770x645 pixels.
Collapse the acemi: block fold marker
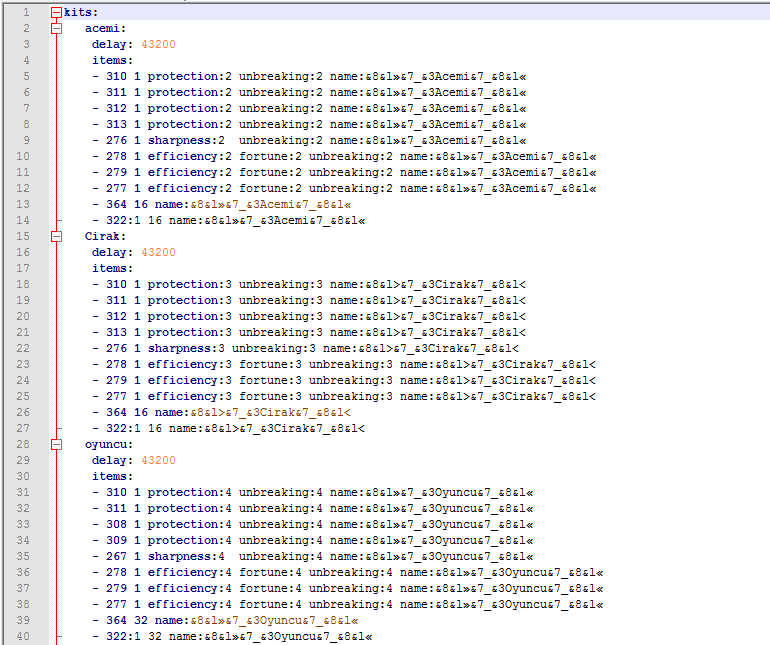tap(56, 28)
